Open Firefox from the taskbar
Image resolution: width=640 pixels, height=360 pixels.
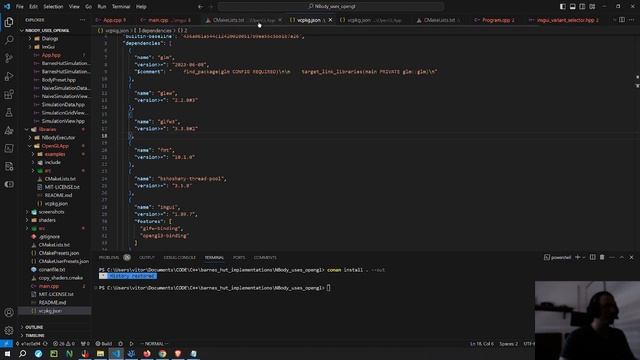pos(147,353)
